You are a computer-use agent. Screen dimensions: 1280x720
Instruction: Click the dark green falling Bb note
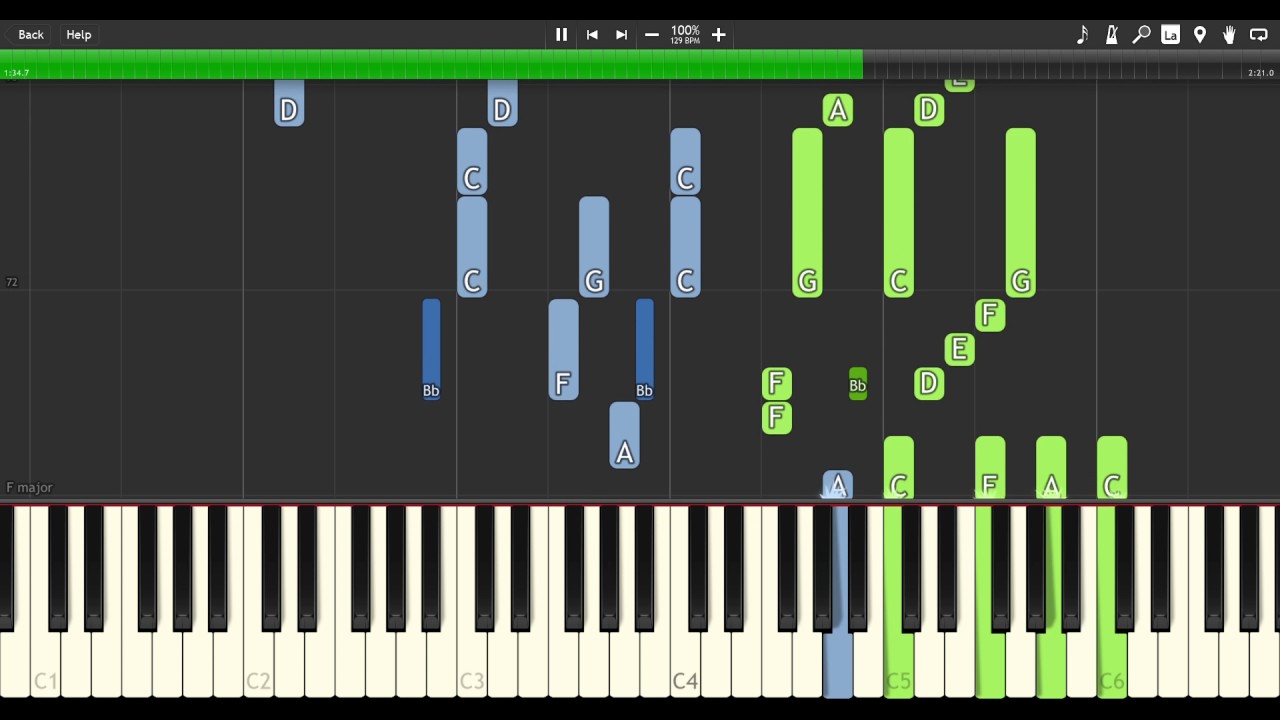click(x=857, y=384)
